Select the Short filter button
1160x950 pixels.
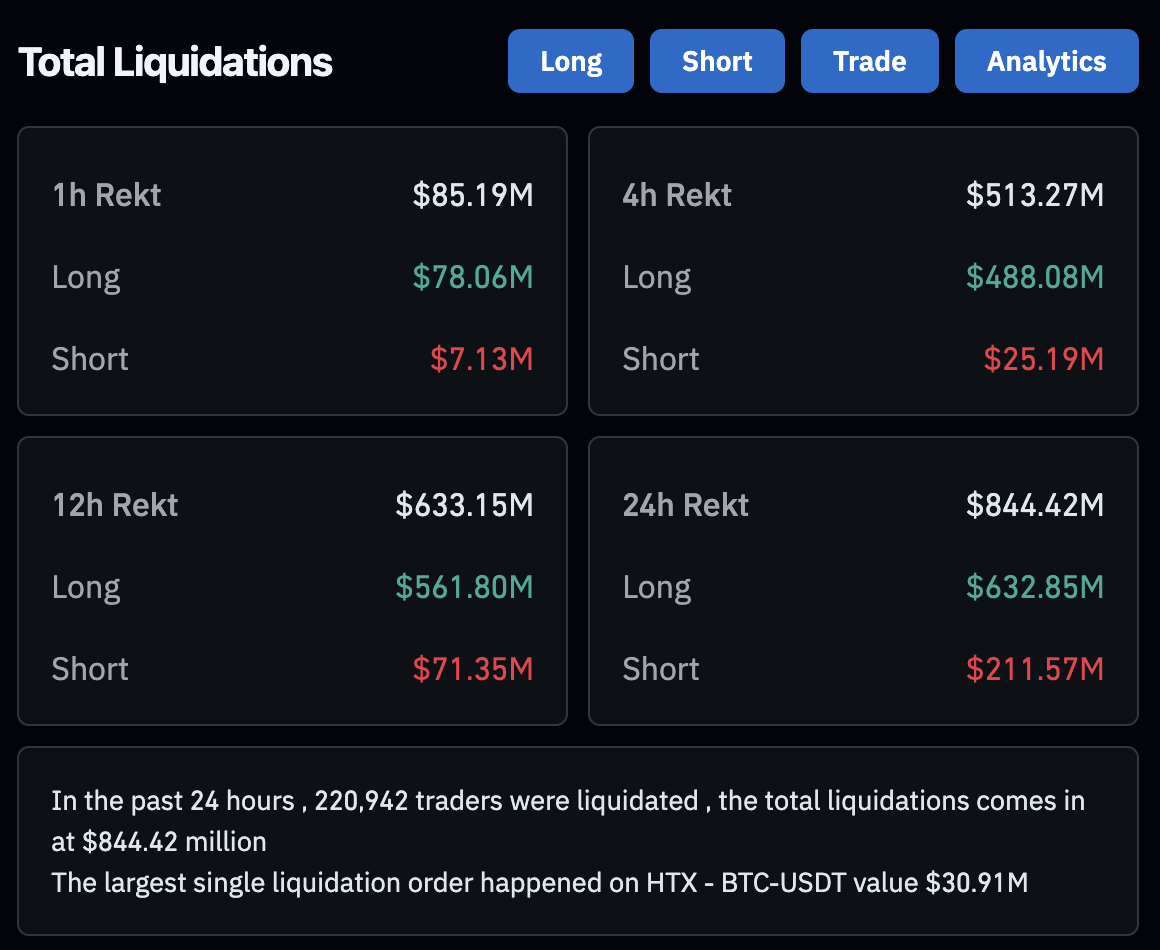point(717,61)
